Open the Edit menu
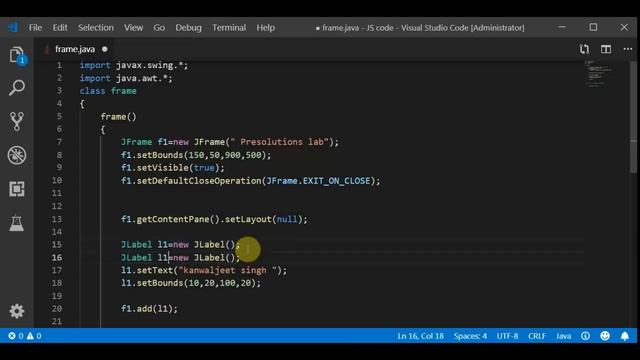Image resolution: width=640 pixels, height=360 pixels. (x=60, y=27)
